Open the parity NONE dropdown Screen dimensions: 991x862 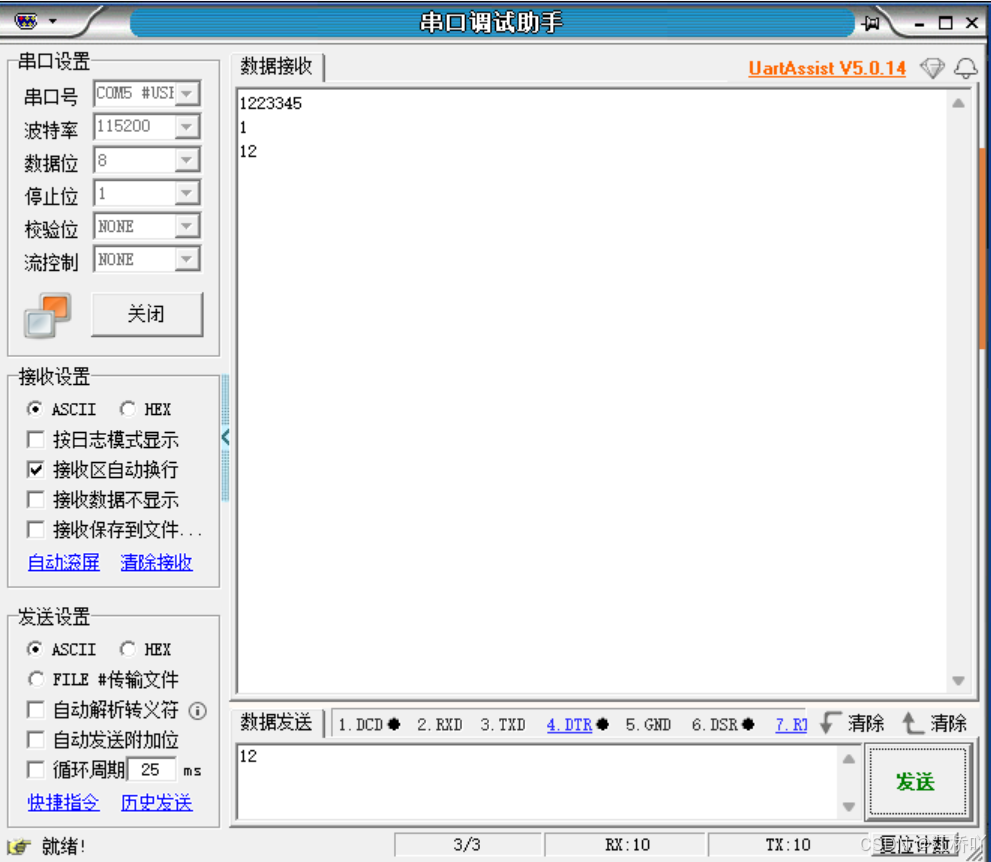click(186, 226)
